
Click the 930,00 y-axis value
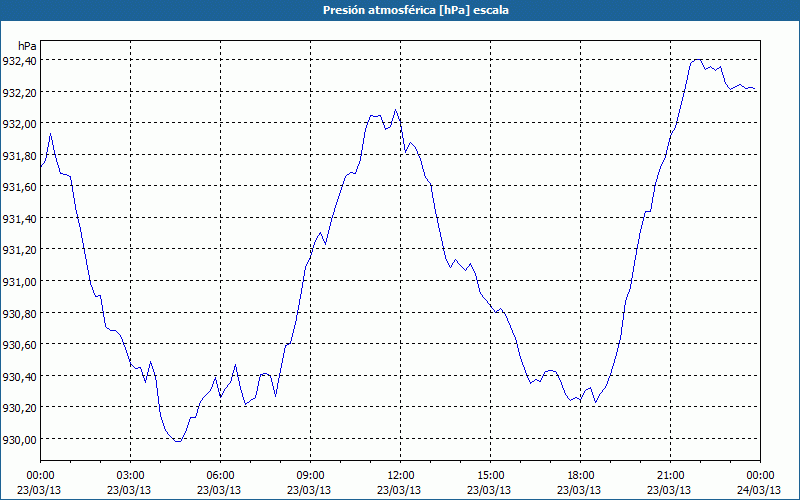point(19,439)
